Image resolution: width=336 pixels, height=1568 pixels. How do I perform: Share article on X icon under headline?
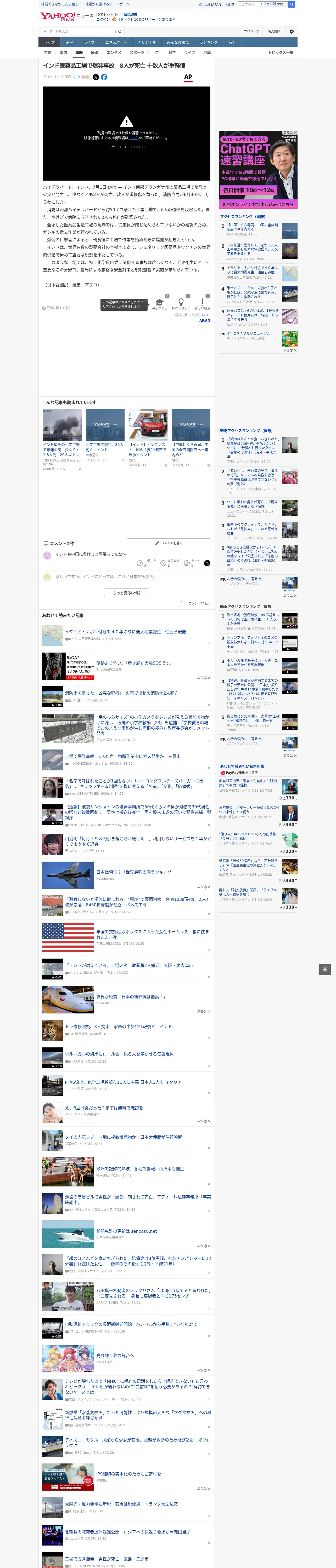[x=95, y=77]
